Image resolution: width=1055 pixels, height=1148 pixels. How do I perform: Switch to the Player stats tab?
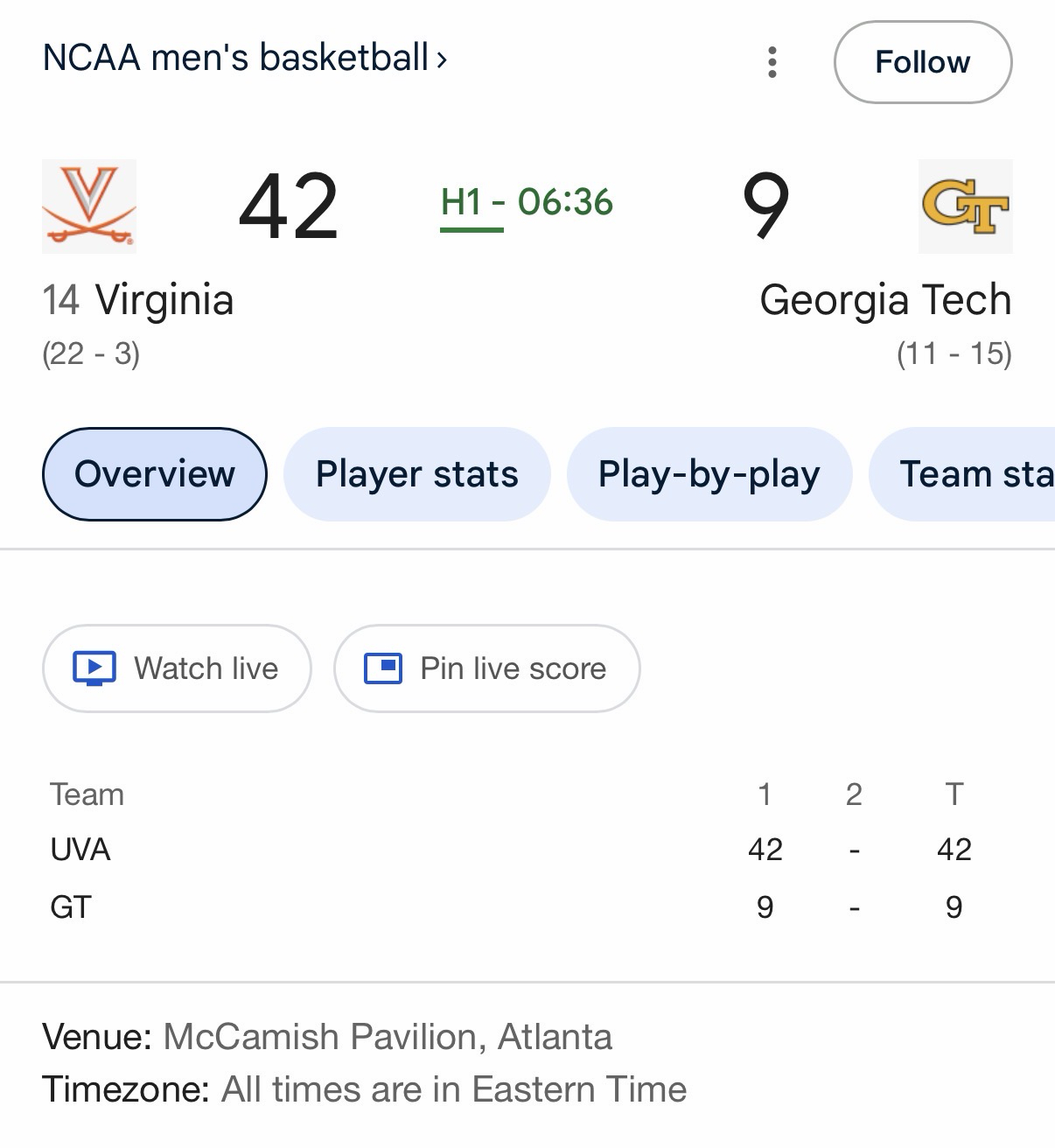(417, 474)
